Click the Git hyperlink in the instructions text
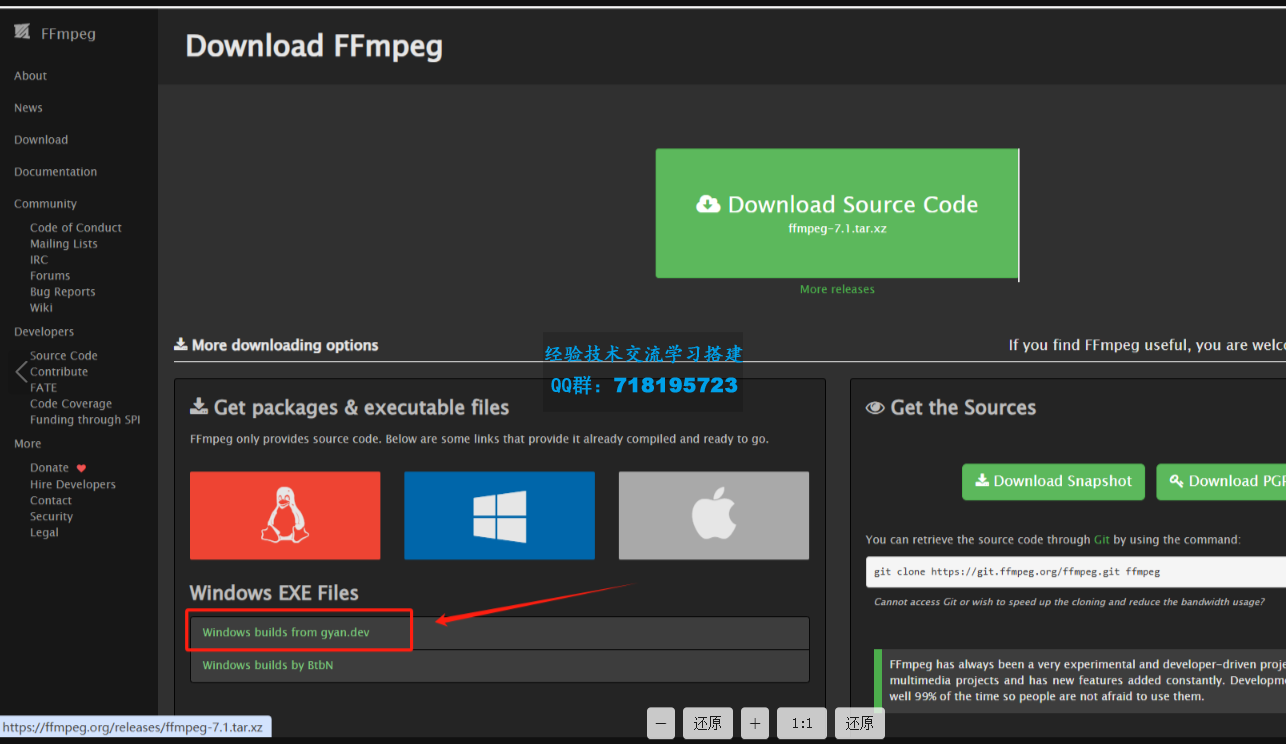 [1101, 539]
